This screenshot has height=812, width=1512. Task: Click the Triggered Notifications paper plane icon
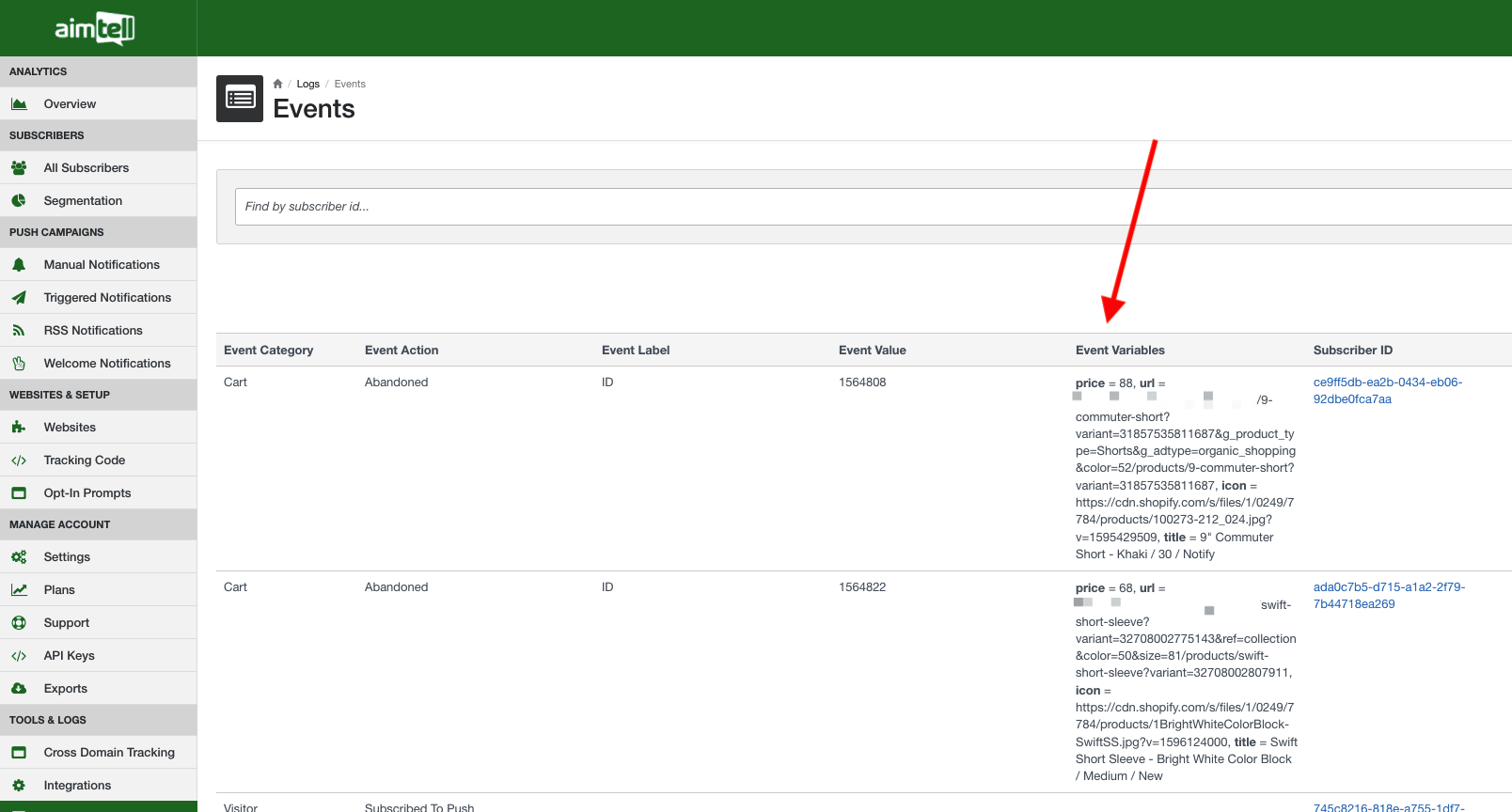19,298
